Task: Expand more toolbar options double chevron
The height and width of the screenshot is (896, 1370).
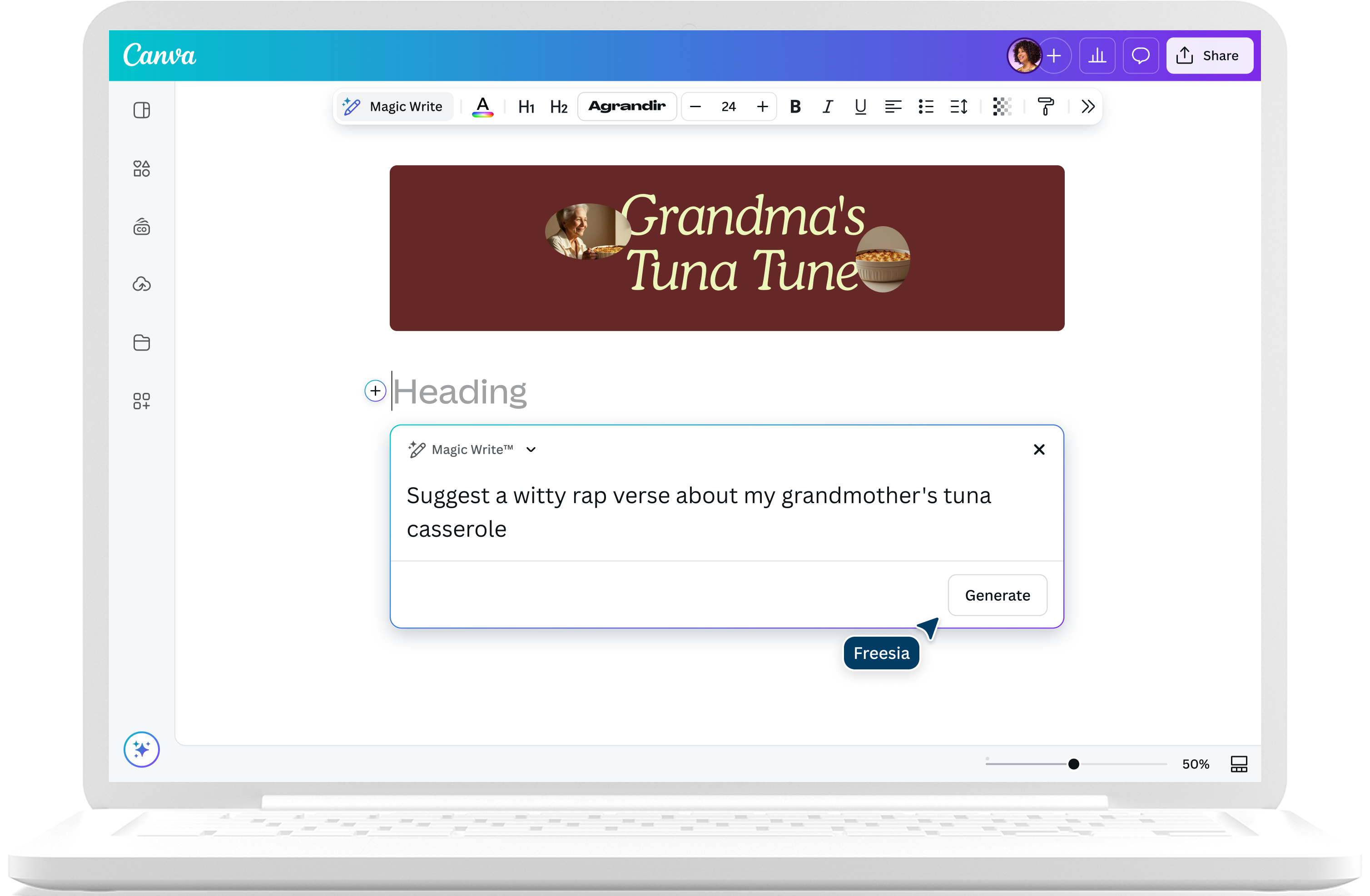Action: (x=1087, y=106)
